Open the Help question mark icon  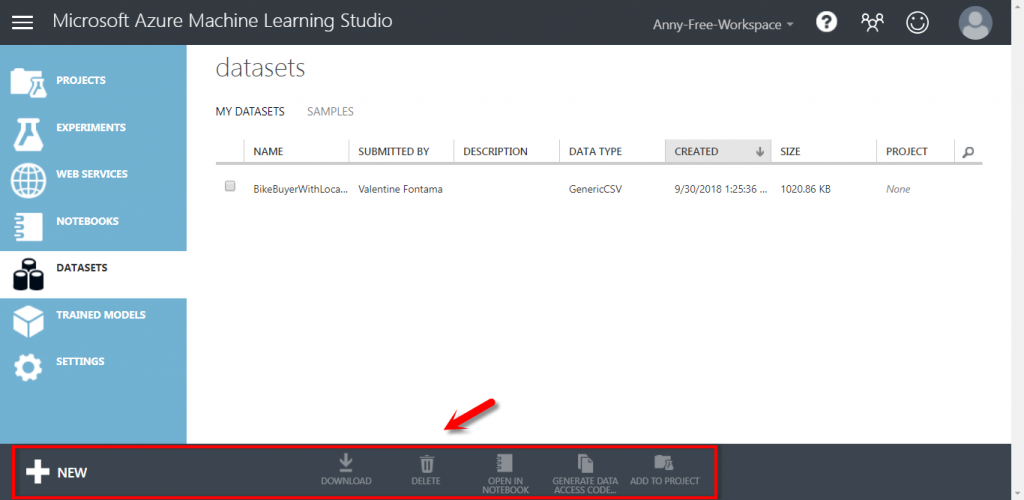click(x=827, y=23)
